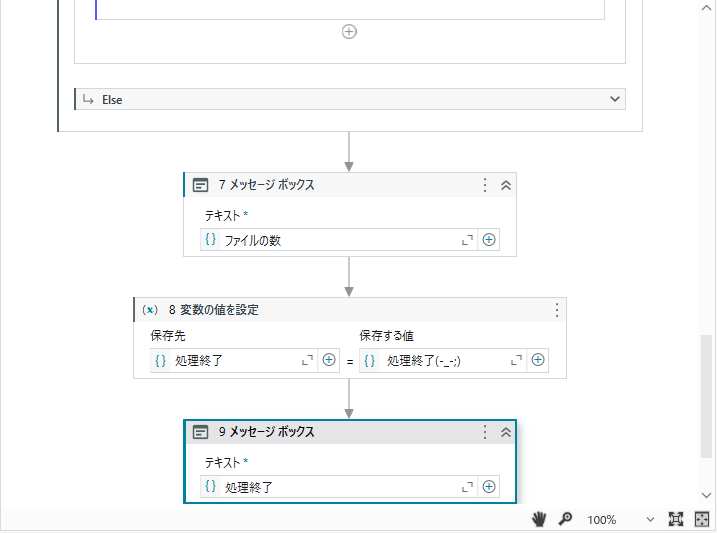Edit the ファイルの数 text input field
Viewport: 717px width, 533px height.
click(x=338, y=240)
